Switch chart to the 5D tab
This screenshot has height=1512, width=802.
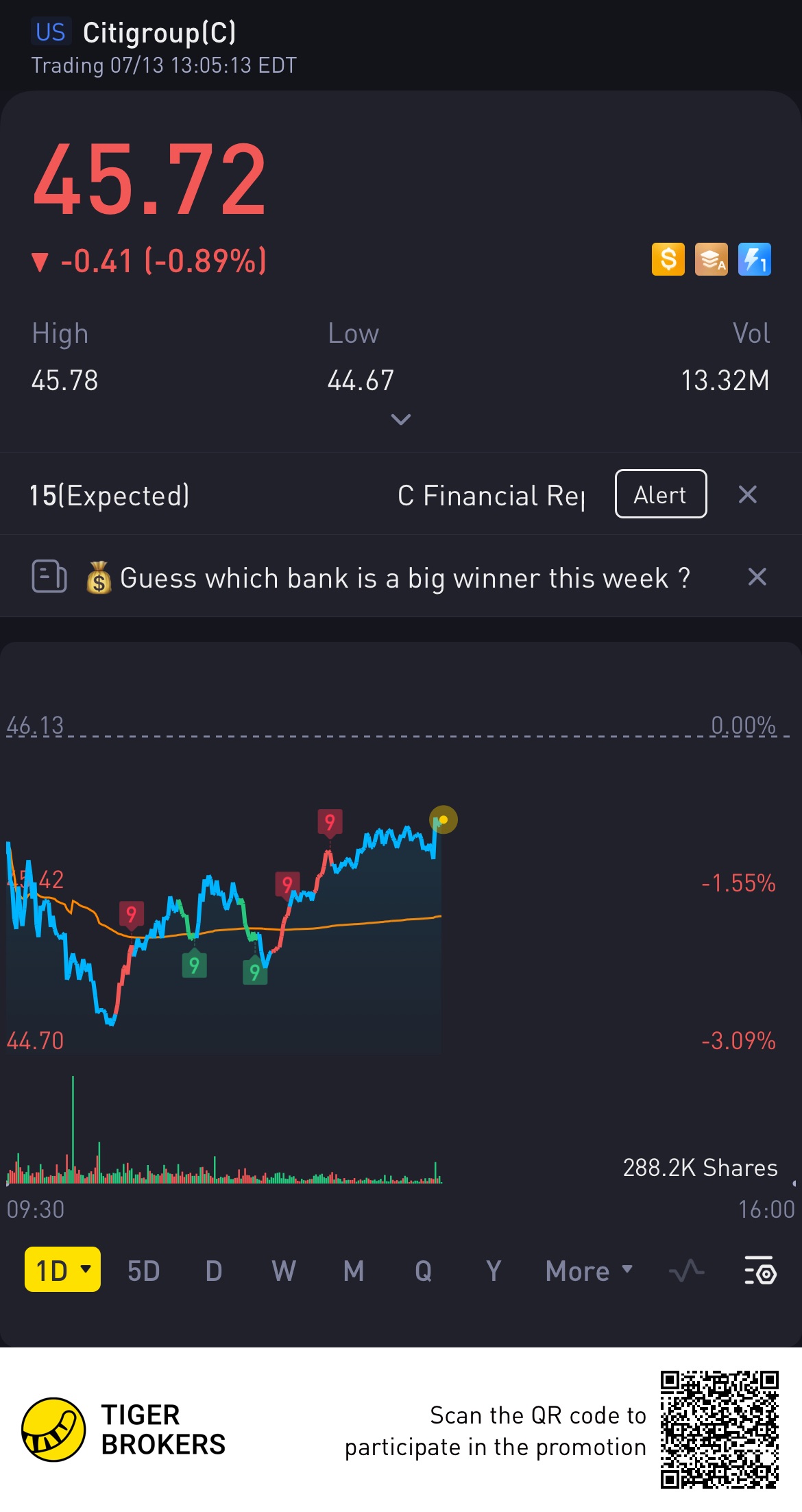pyautogui.click(x=143, y=1271)
